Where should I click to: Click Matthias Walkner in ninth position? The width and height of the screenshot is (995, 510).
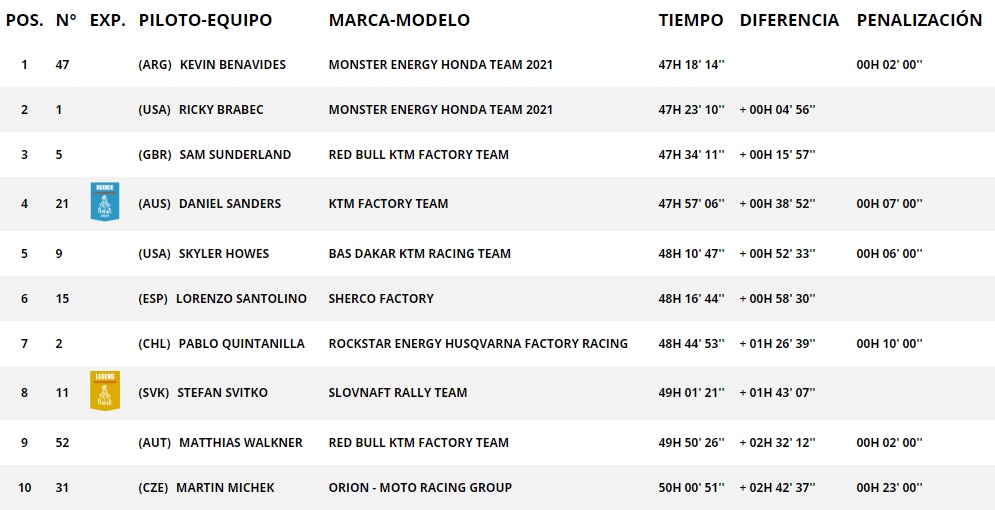pyautogui.click(x=241, y=443)
